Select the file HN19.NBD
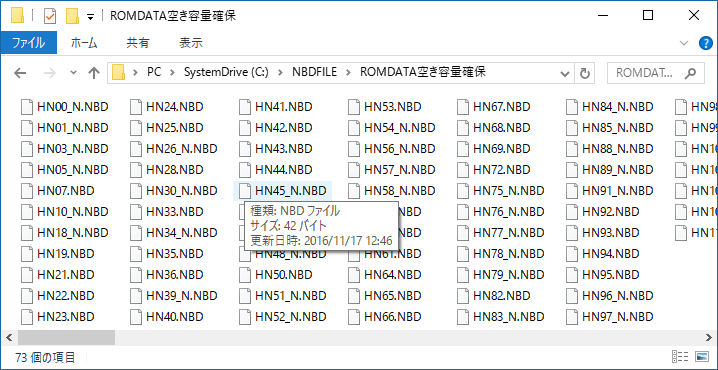The width and height of the screenshot is (718, 370). pyautogui.click(x=58, y=254)
